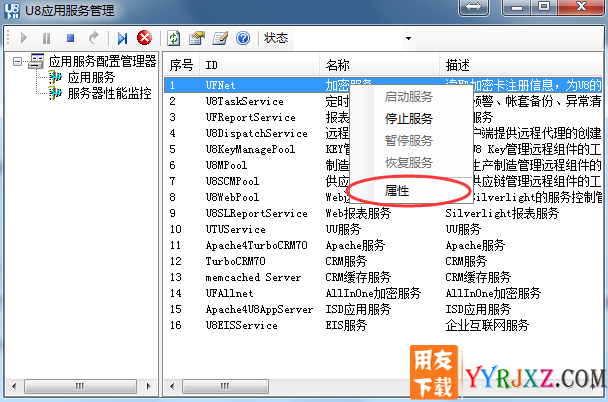Choose 停止服务 in context menu
608x402 pixels.
coord(409,119)
